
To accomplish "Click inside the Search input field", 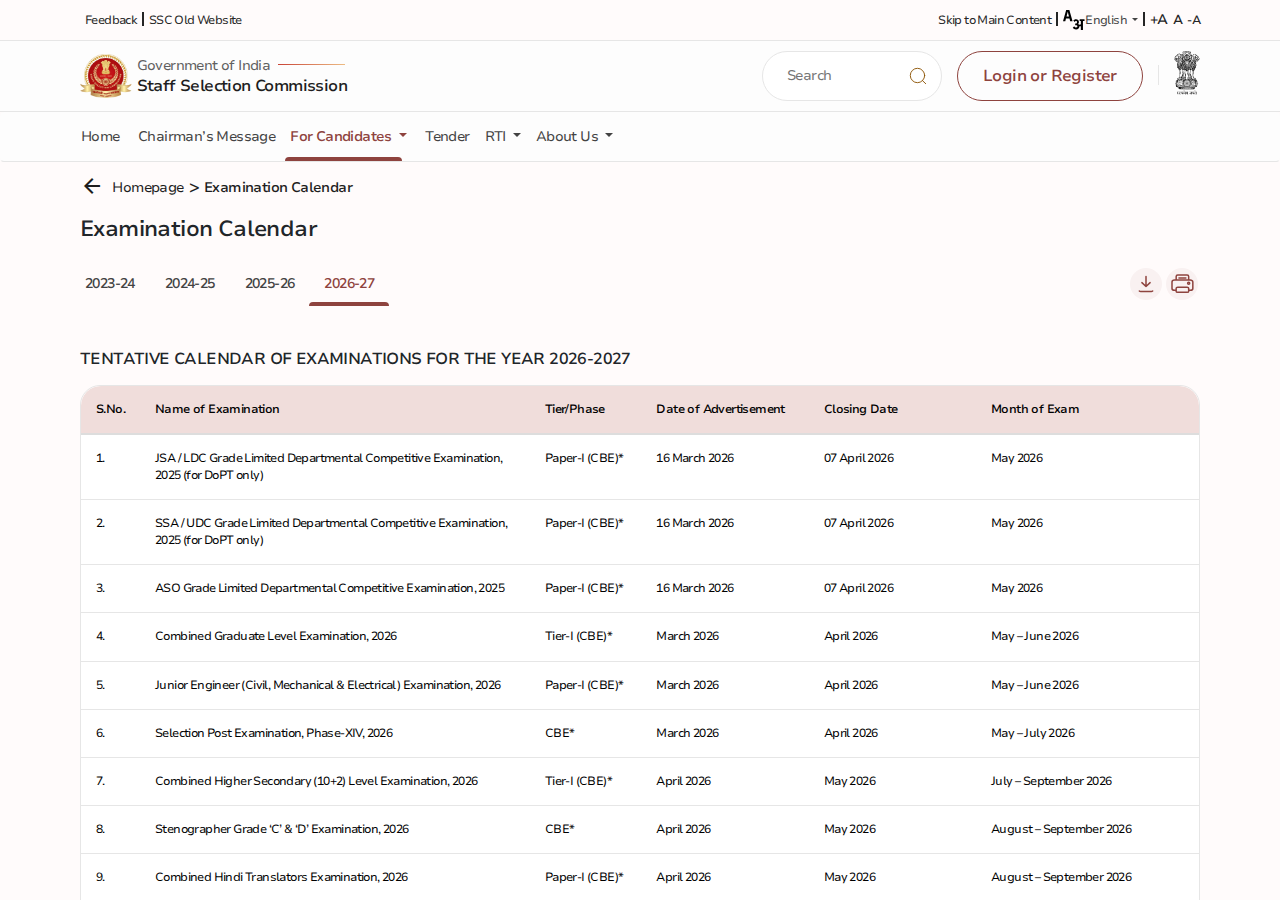I will tap(840, 76).
